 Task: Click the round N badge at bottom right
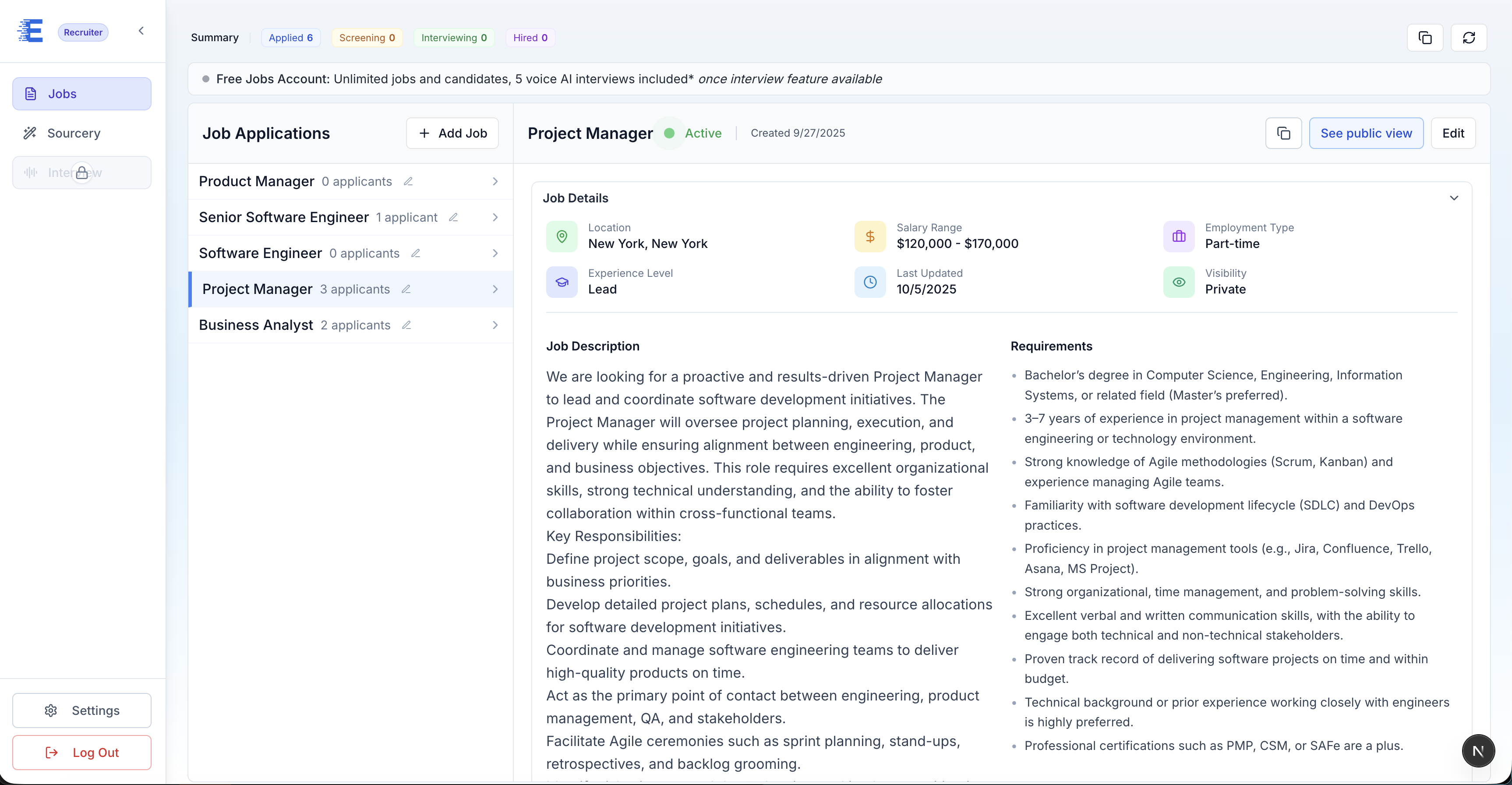(x=1478, y=751)
